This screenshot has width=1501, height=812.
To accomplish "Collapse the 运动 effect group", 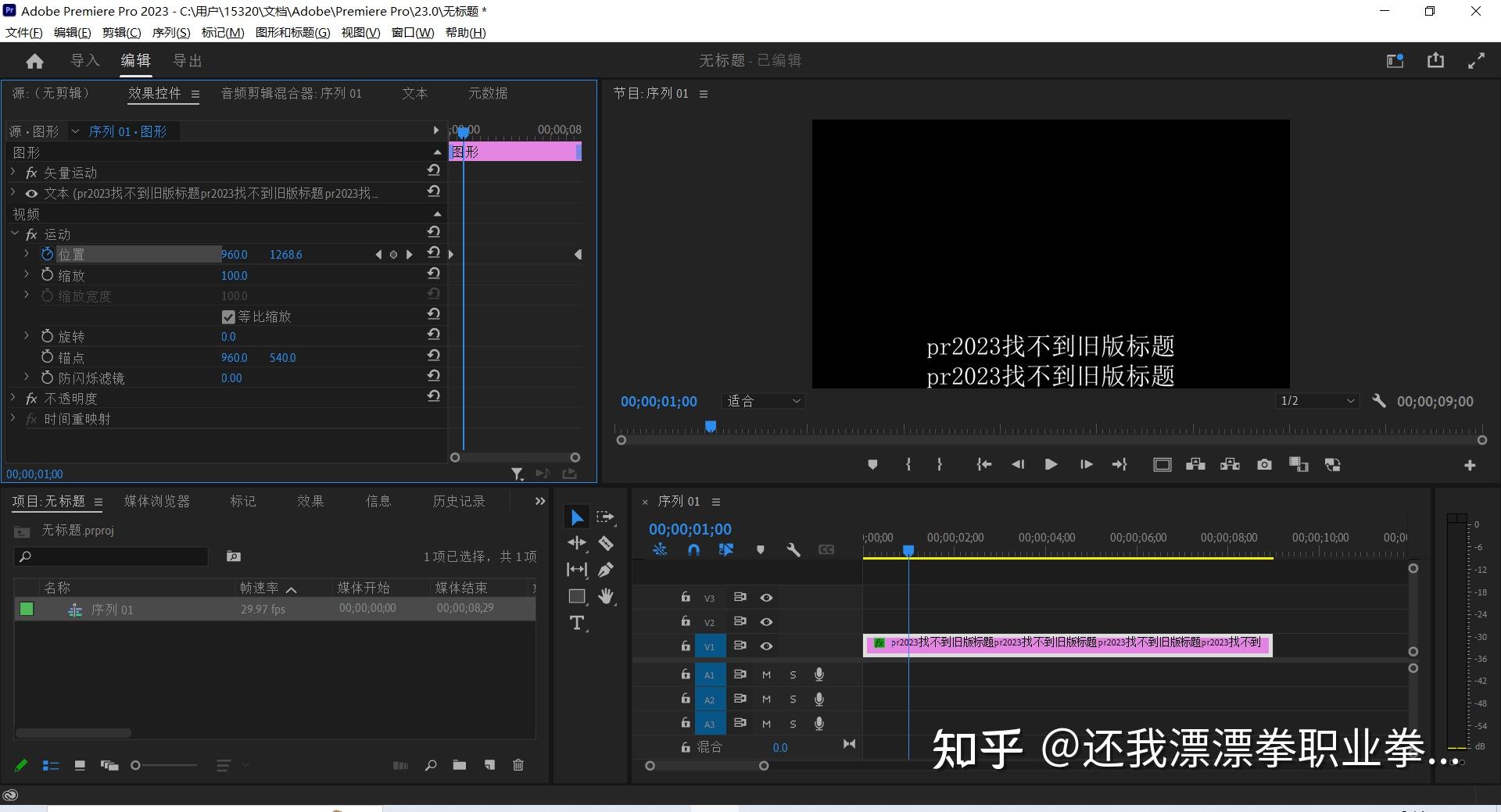I will [x=14, y=233].
